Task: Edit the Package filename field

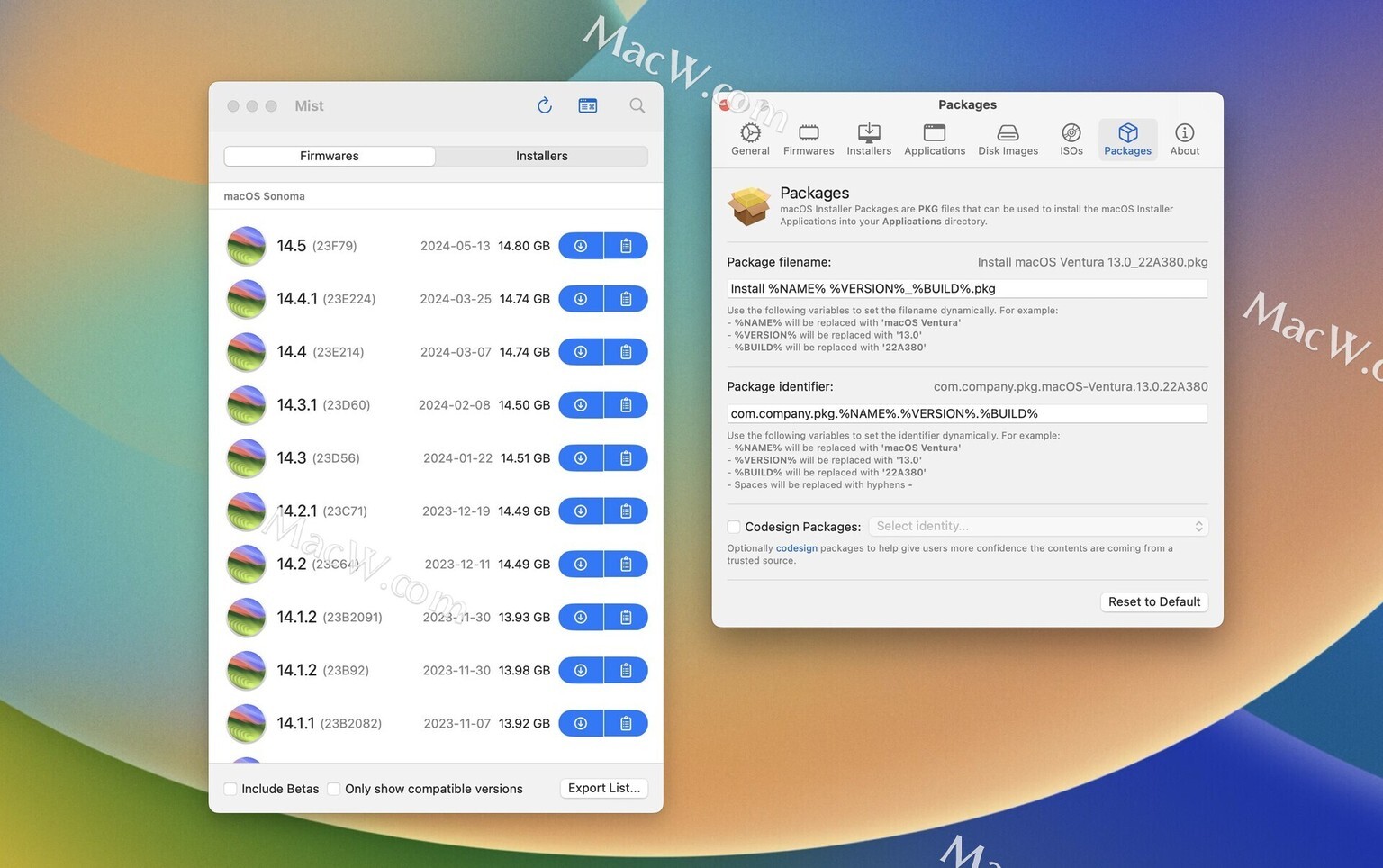Action: (x=967, y=289)
